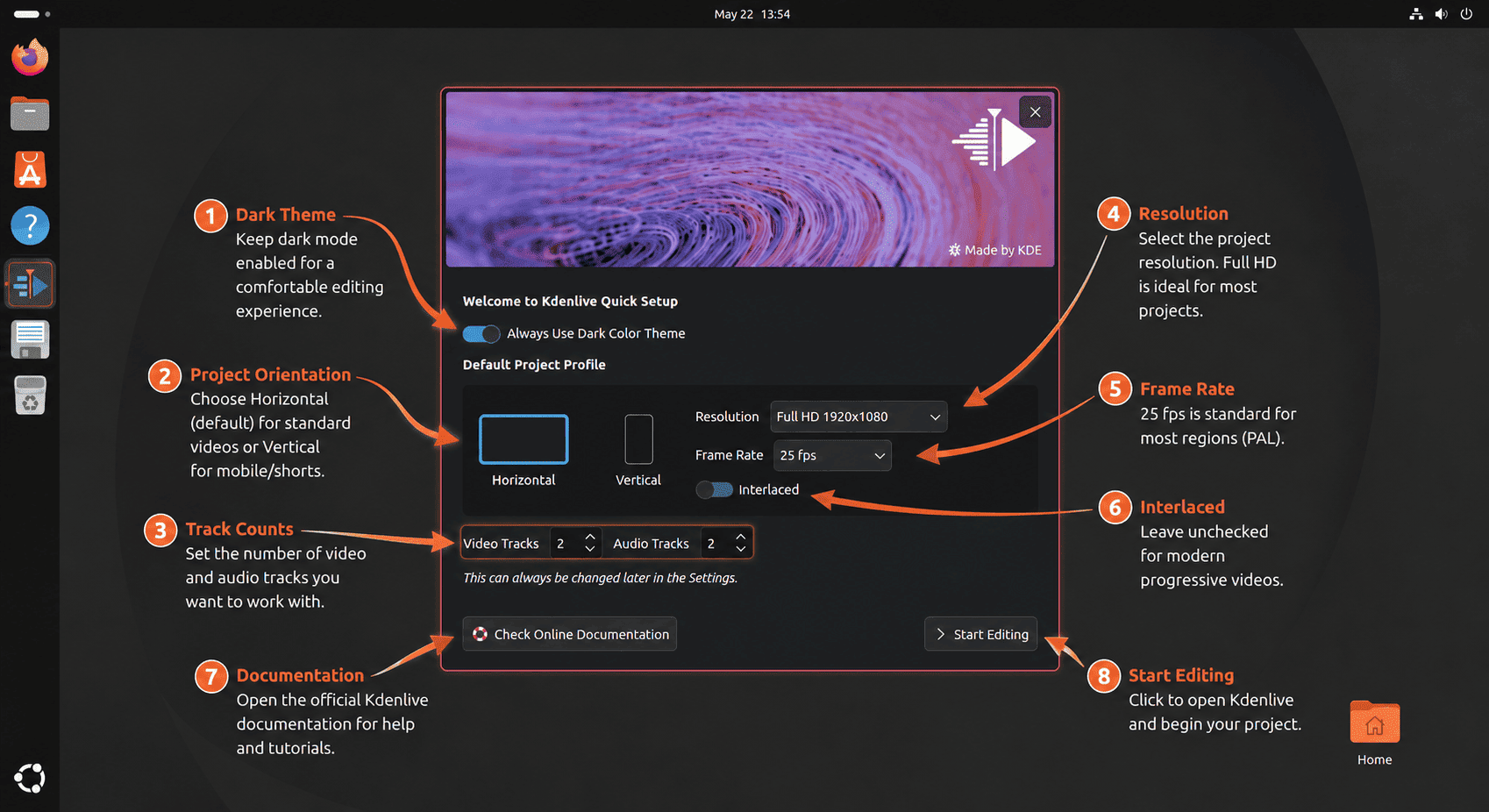Click the Kdenlive icon in the dock
The image size is (1489, 812).
point(30,283)
